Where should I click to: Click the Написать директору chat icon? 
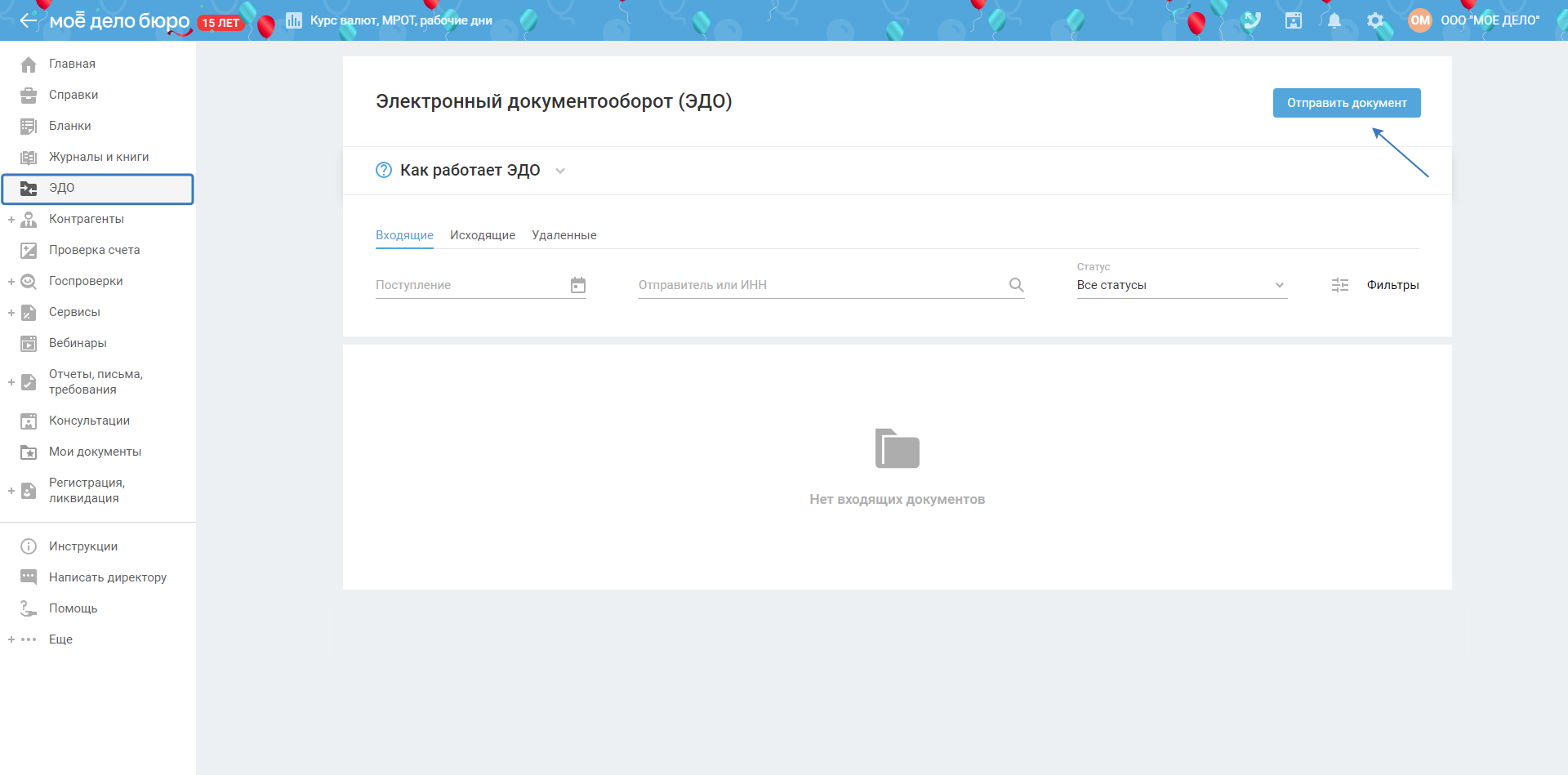click(29, 577)
